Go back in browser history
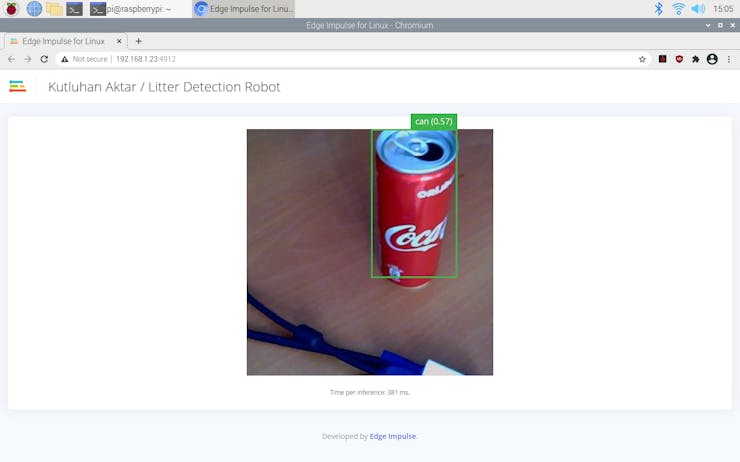The height and width of the screenshot is (462, 740). point(11,59)
